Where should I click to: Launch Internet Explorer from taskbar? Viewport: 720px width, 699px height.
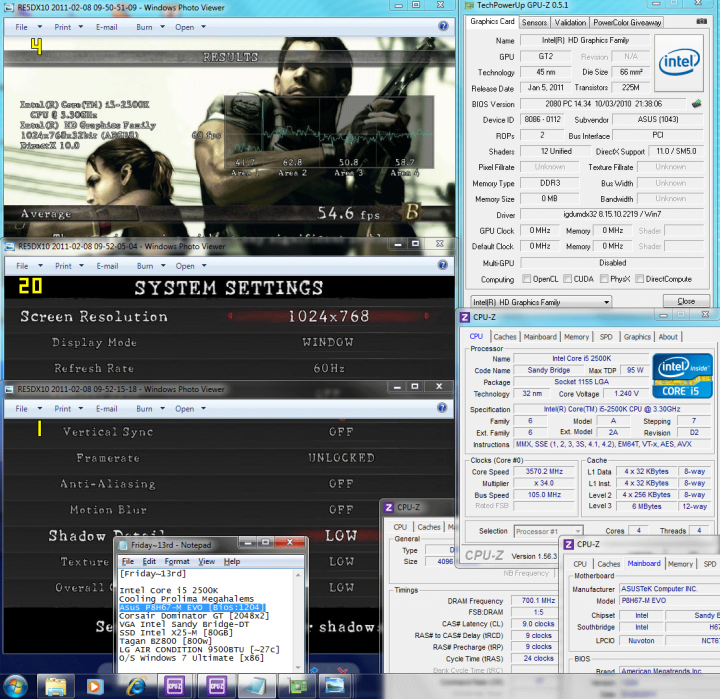coord(136,687)
